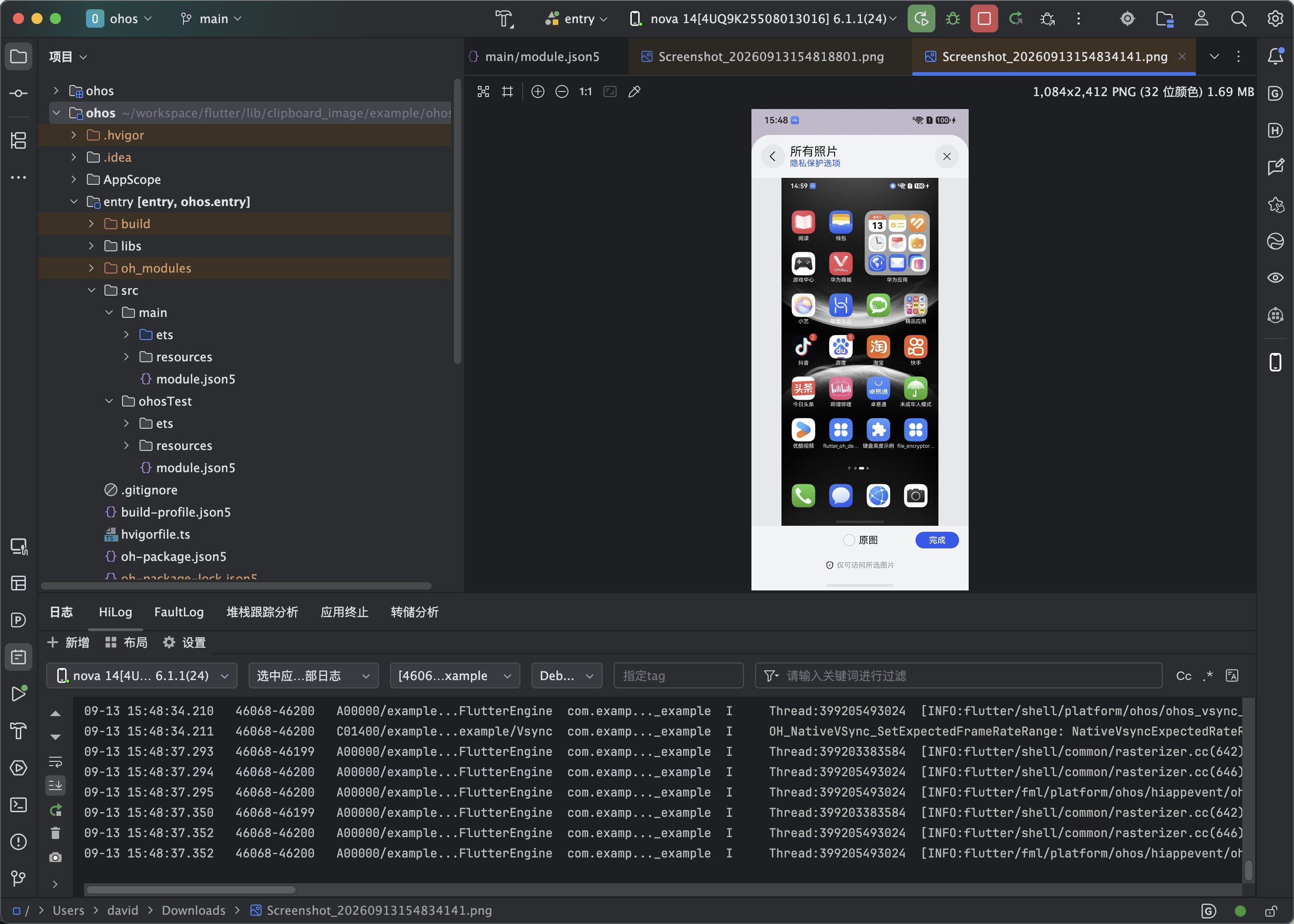This screenshot has width=1294, height=924.
Task: Collapse the src folder
Action: pos(91,290)
